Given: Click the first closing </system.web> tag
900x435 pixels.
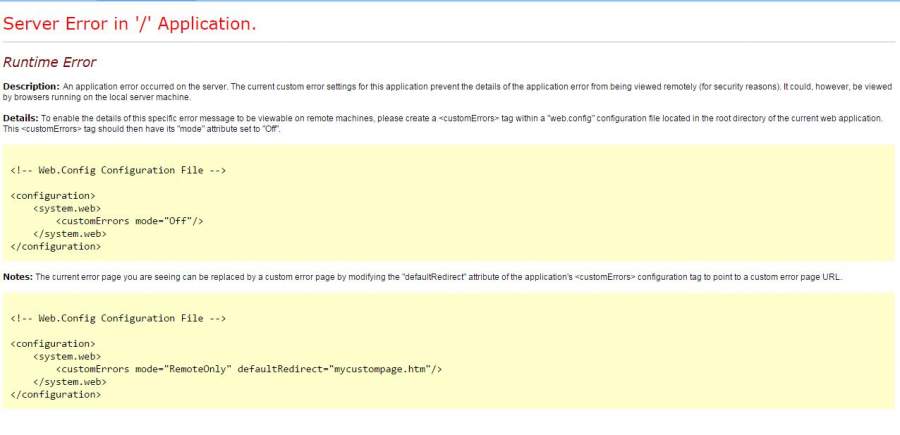Looking at the screenshot, I should [70, 234].
